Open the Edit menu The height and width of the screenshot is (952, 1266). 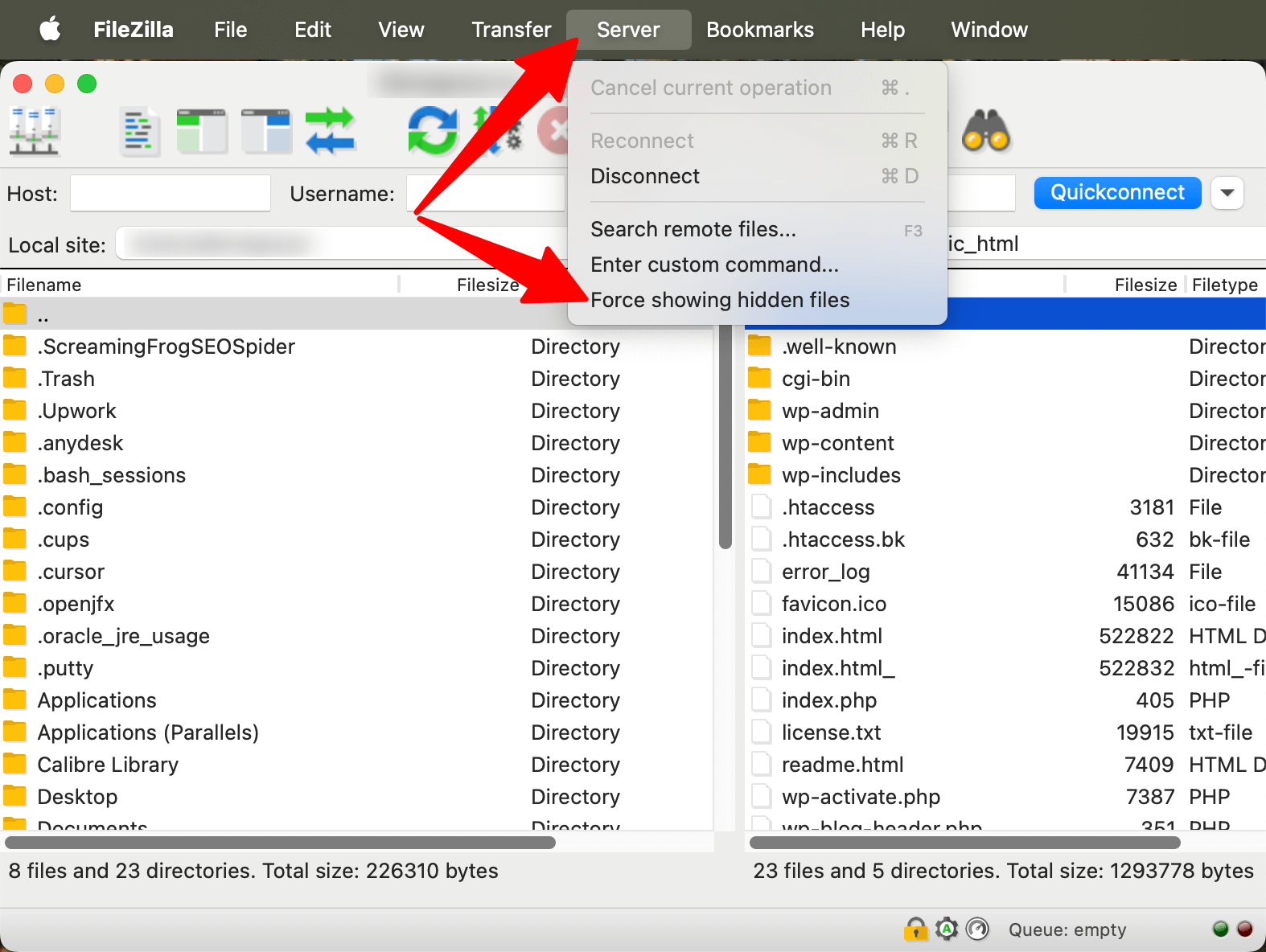click(x=313, y=30)
